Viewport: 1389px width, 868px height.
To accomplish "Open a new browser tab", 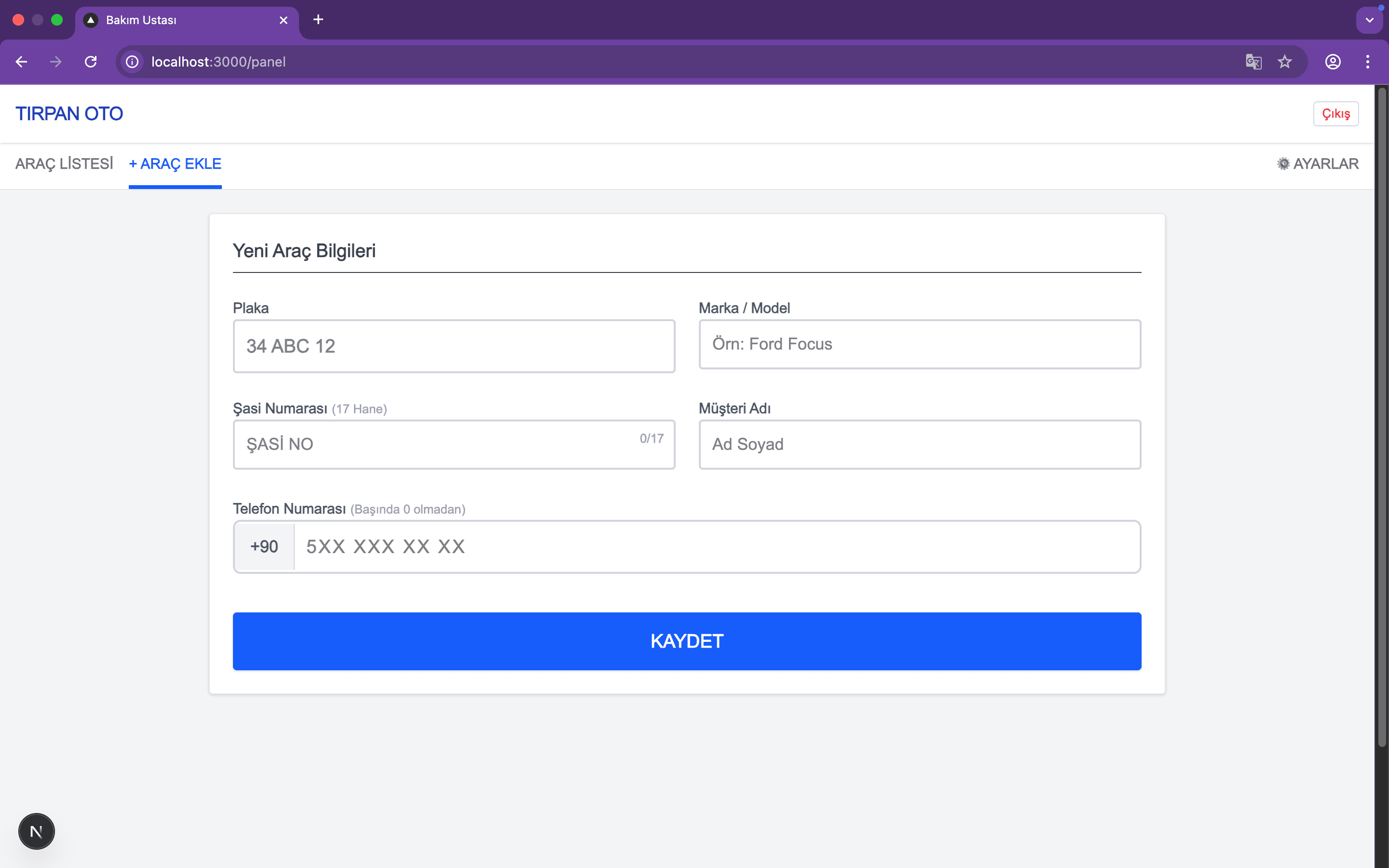I will point(318,19).
